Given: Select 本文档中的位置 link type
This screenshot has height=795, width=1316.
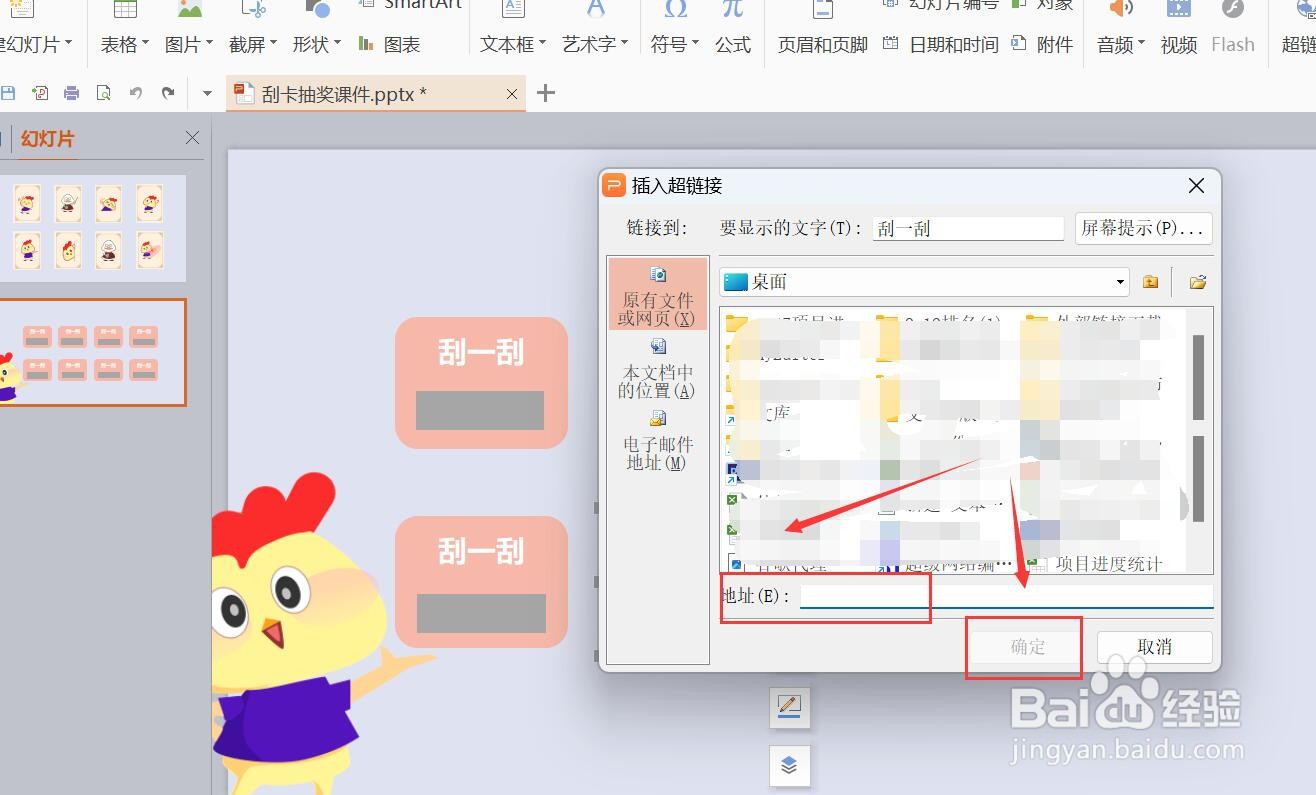Looking at the screenshot, I should tap(658, 368).
